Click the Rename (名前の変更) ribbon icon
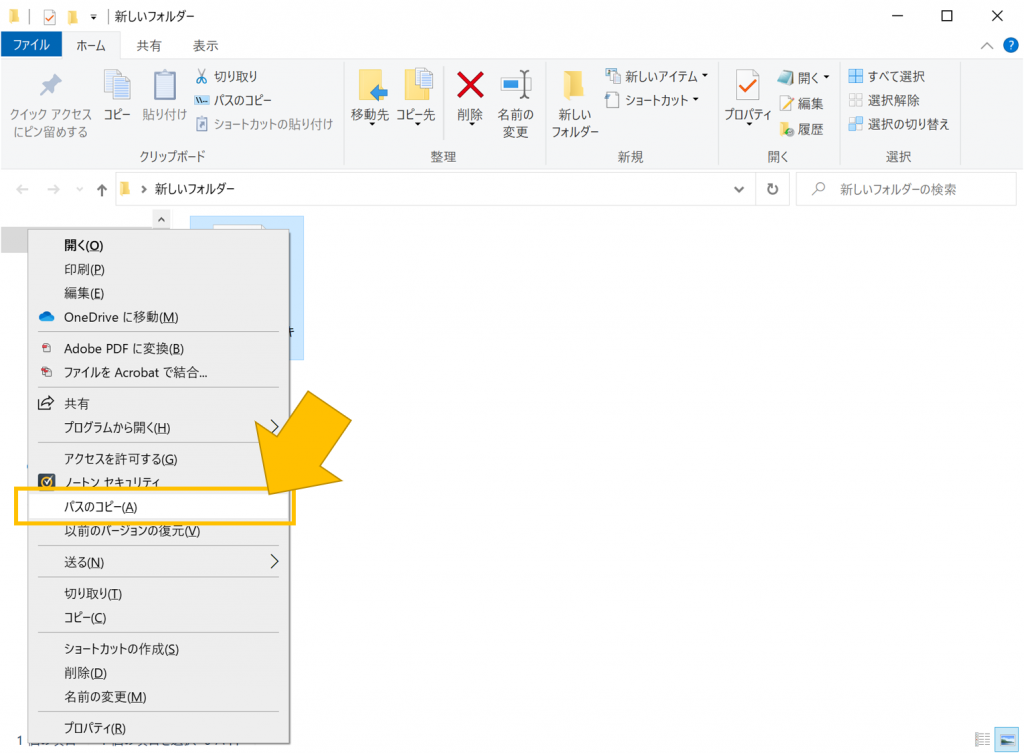Screen dimensions: 1024x753 coord(515,87)
